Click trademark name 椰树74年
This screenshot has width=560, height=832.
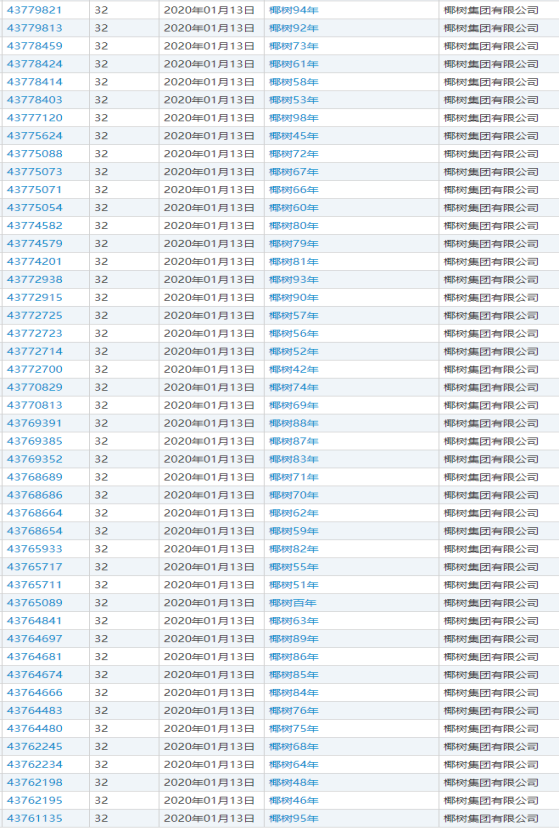294,388
